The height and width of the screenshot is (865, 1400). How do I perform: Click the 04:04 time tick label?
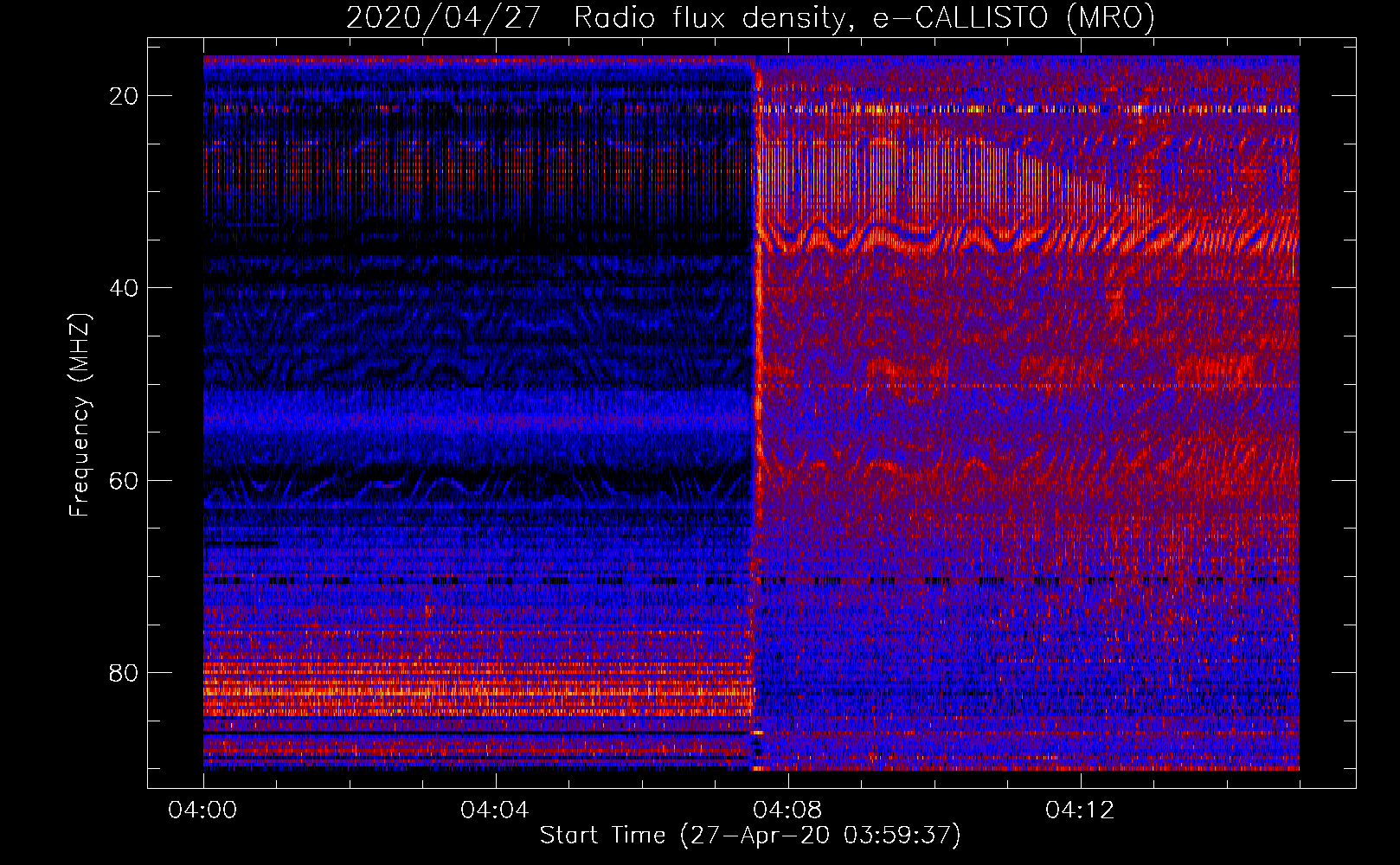[495, 811]
